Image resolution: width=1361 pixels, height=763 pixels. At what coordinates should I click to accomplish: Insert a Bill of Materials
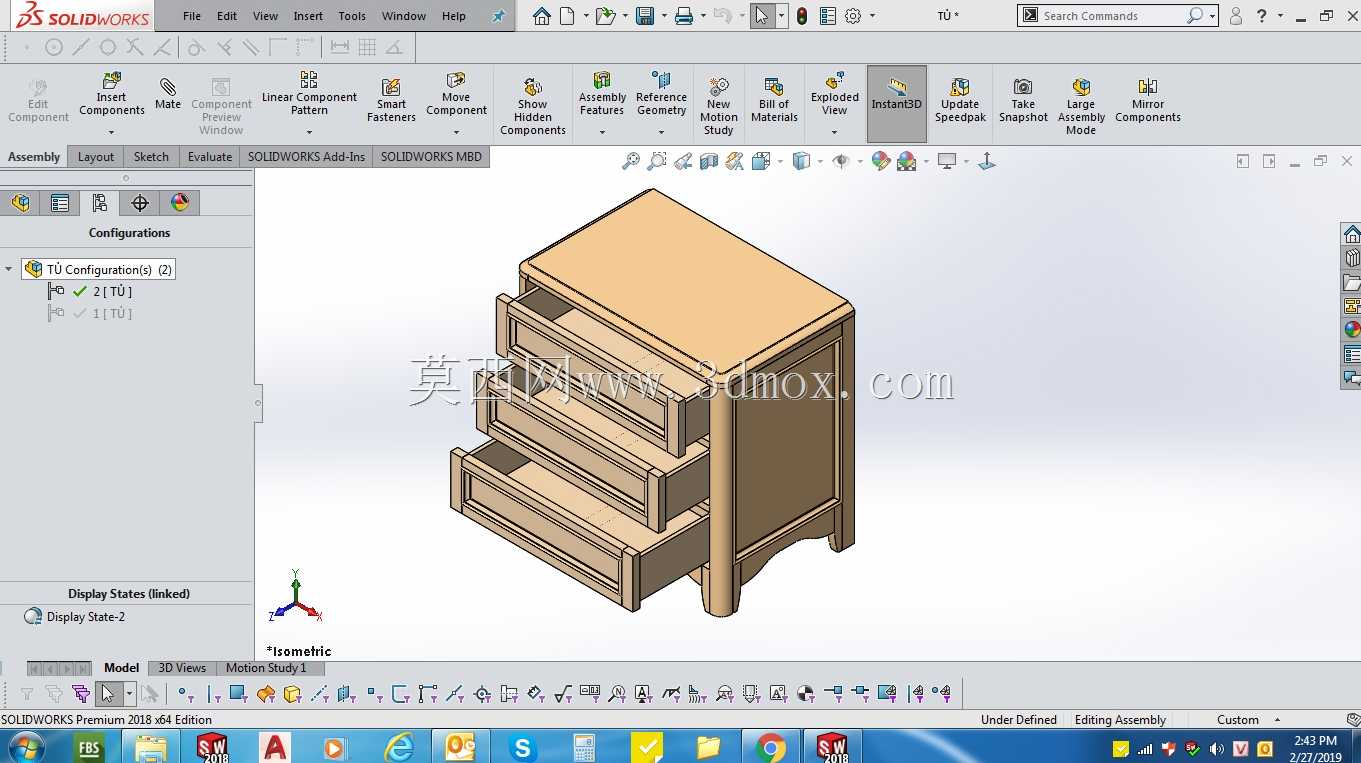coord(774,100)
